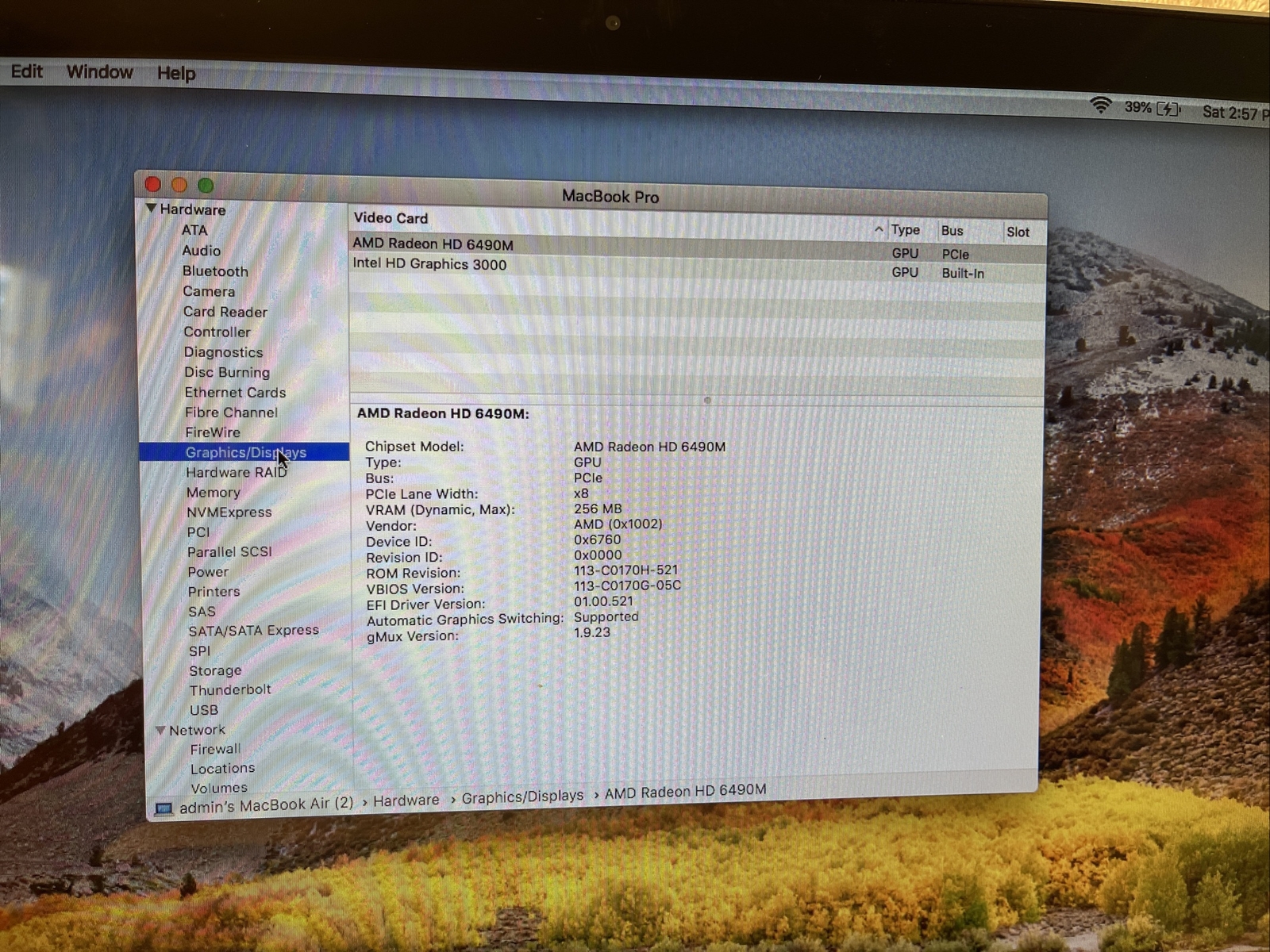The image size is (1270, 952).
Task: Select SPI in the sidebar
Action: 200,651
